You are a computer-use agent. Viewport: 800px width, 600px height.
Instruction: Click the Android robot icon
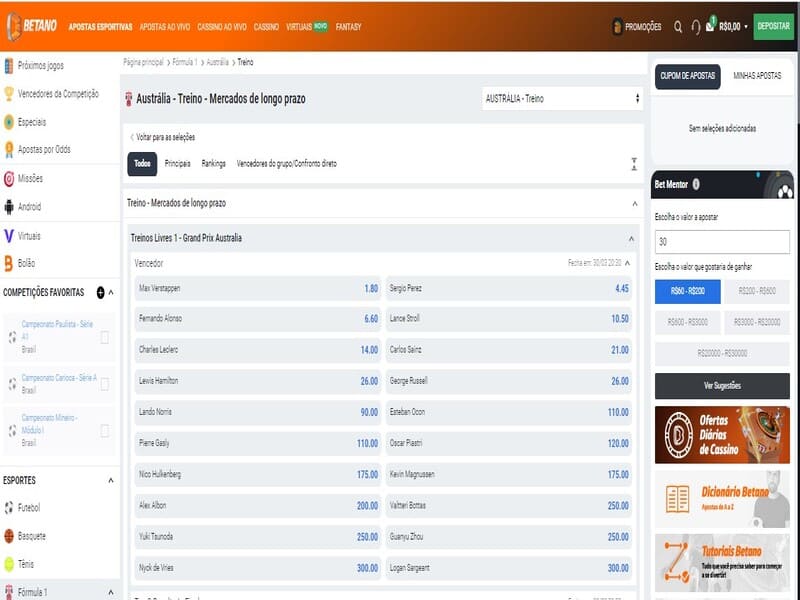[x=9, y=207]
